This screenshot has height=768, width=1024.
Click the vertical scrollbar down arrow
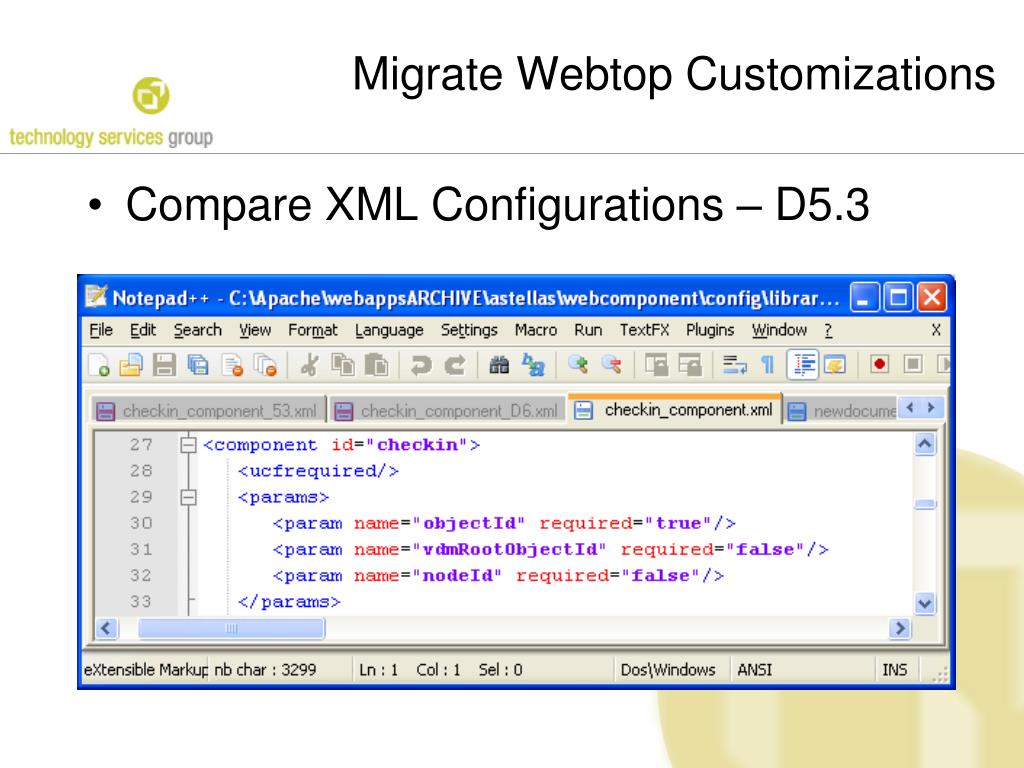tap(925, 603)
